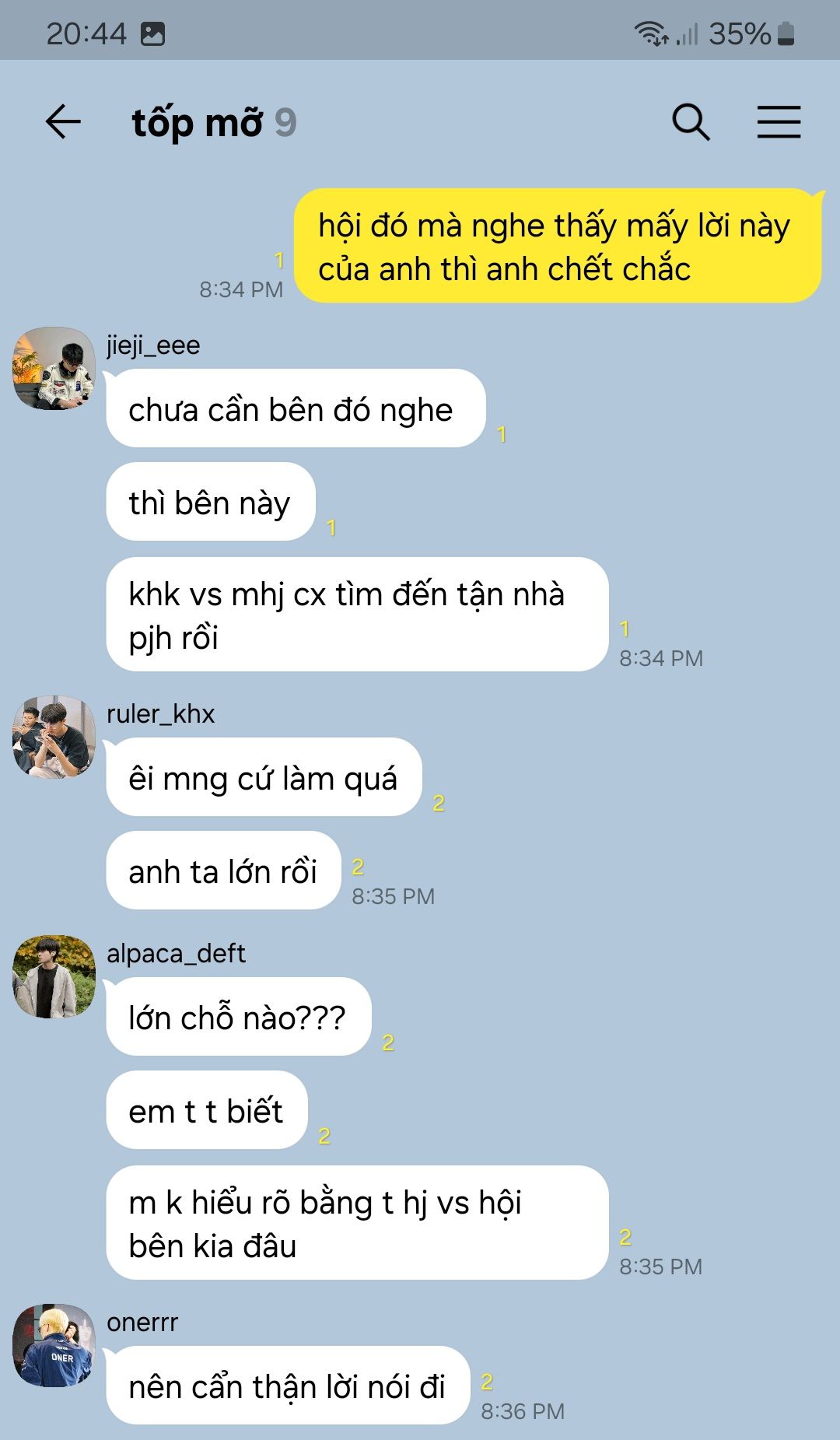Tap the username label alpaca_deft
This screenshot has width=840, height=1440.
pyautogui.click(x=176, y=953)
